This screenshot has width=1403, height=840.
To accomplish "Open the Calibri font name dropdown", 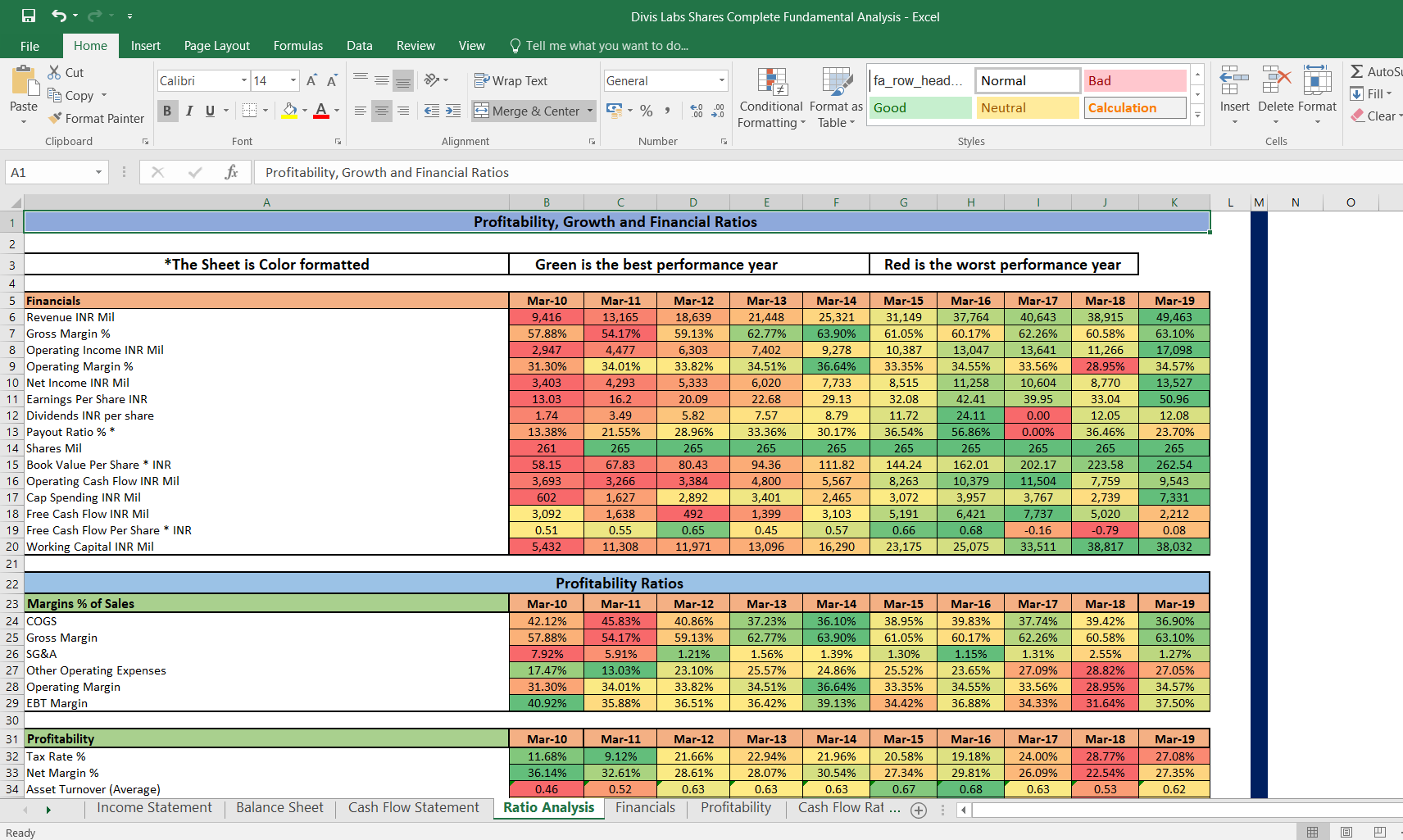I will [x=244, y=80].
